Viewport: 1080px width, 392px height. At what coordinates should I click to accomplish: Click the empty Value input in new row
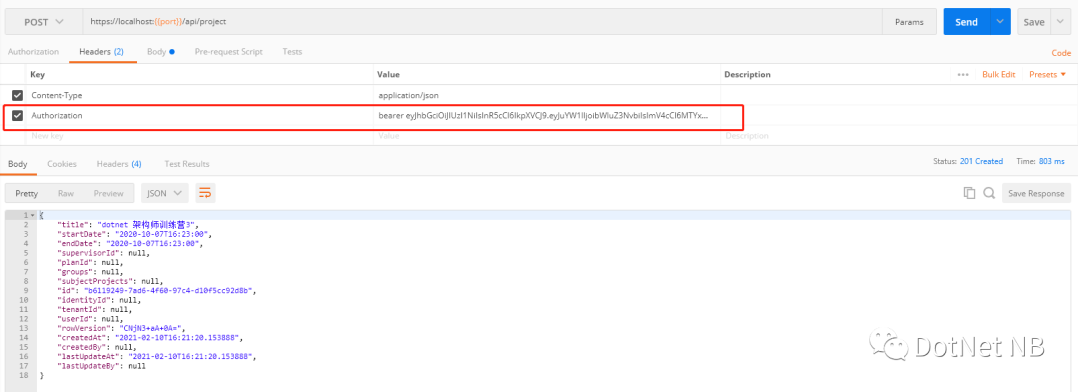coord(548,136)
